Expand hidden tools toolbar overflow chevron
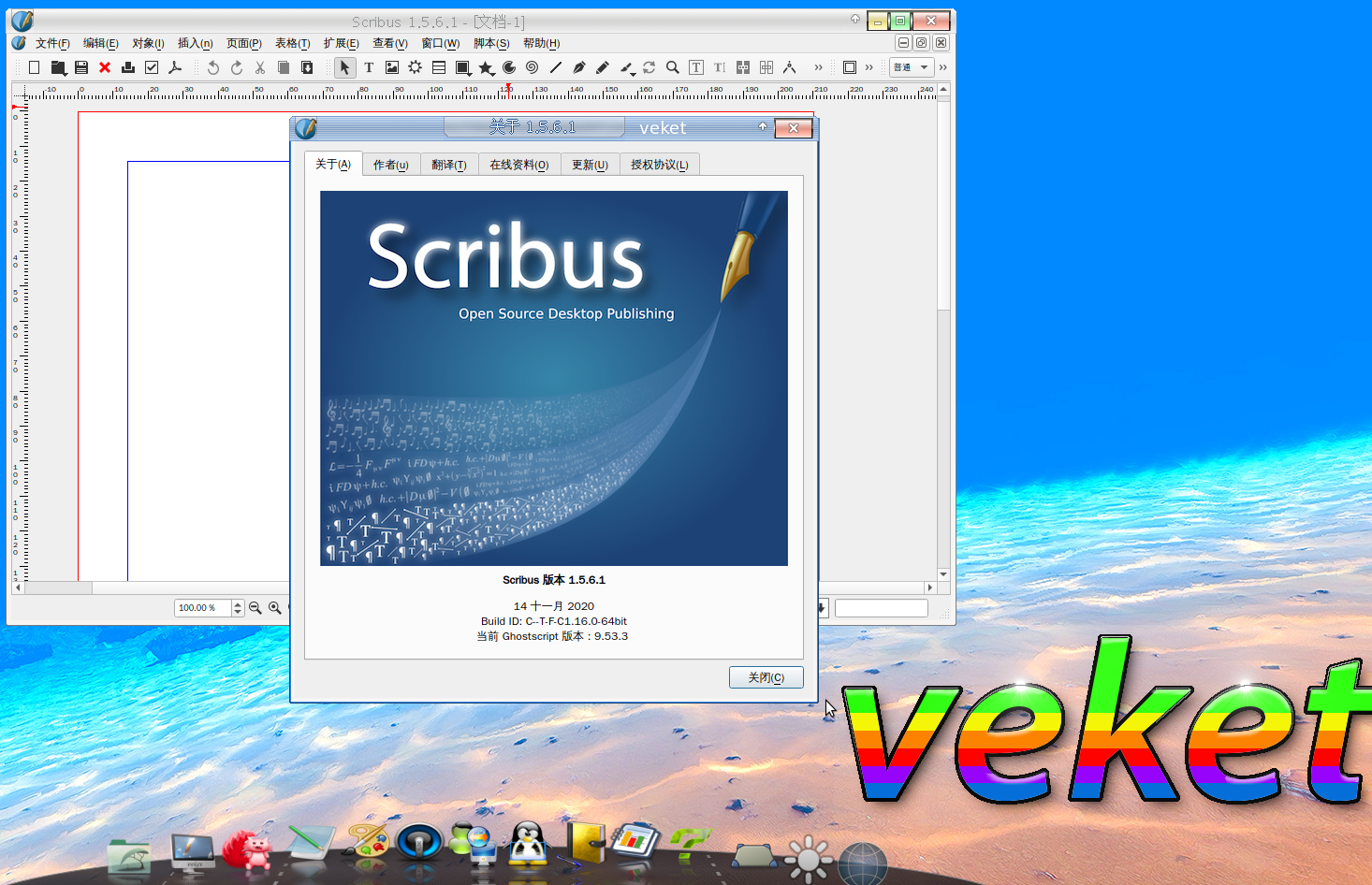Screen dimensions: 1372x885 [819, 67]
